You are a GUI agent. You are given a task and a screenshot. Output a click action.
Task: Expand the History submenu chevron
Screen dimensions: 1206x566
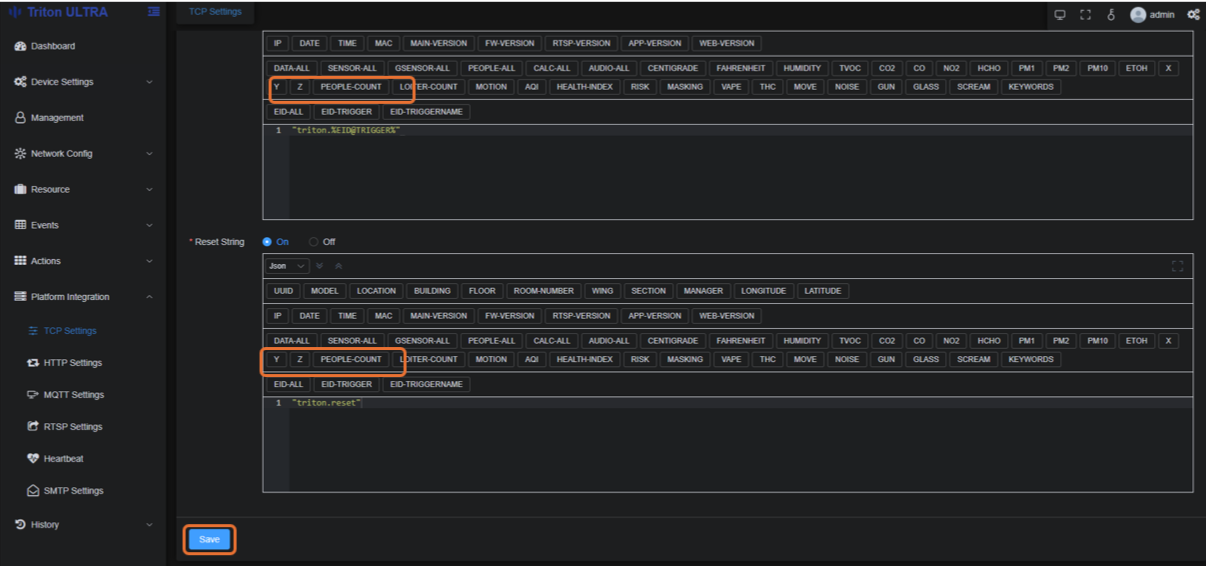150,524
